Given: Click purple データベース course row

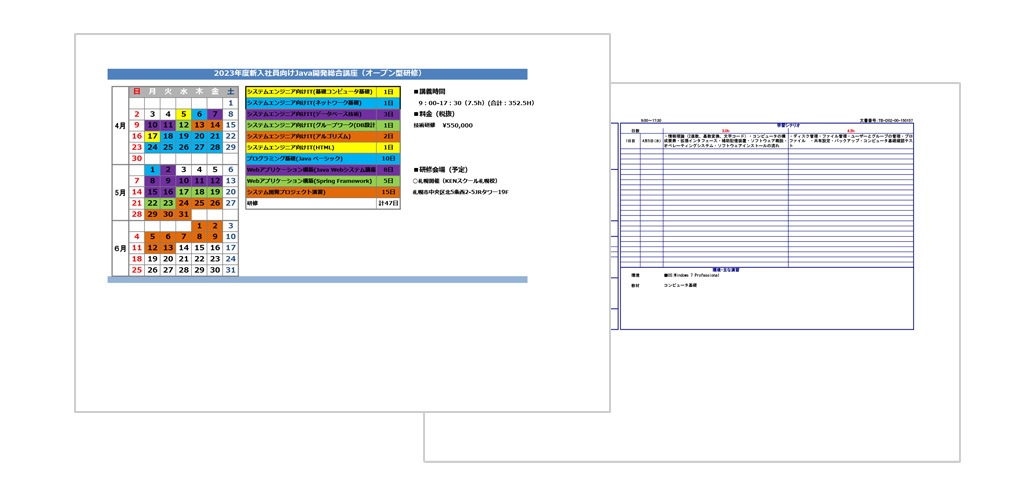Looking at the screenshot, I should tap(322, 114).
